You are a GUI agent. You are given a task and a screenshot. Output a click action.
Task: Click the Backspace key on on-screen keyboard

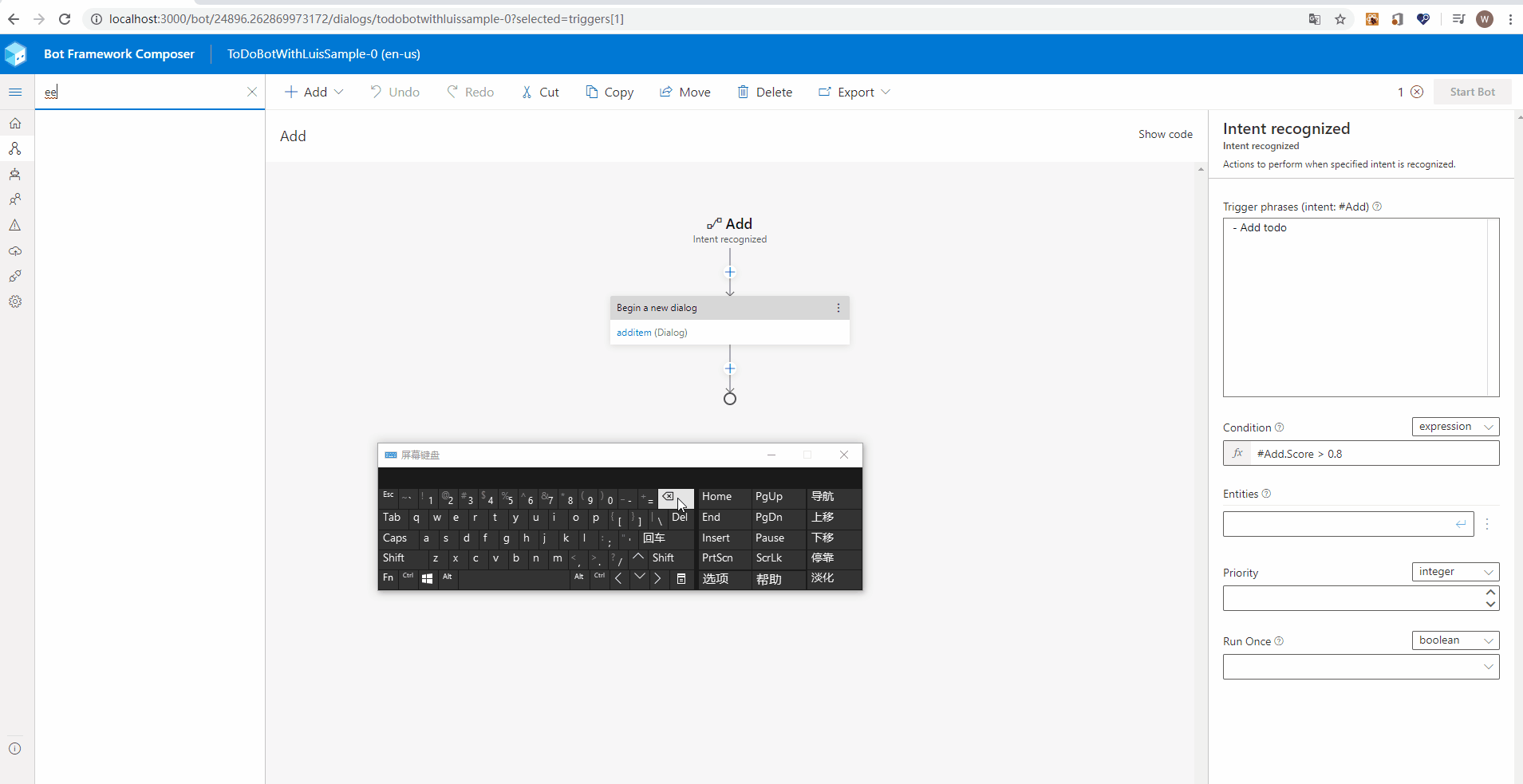(676, 498)
